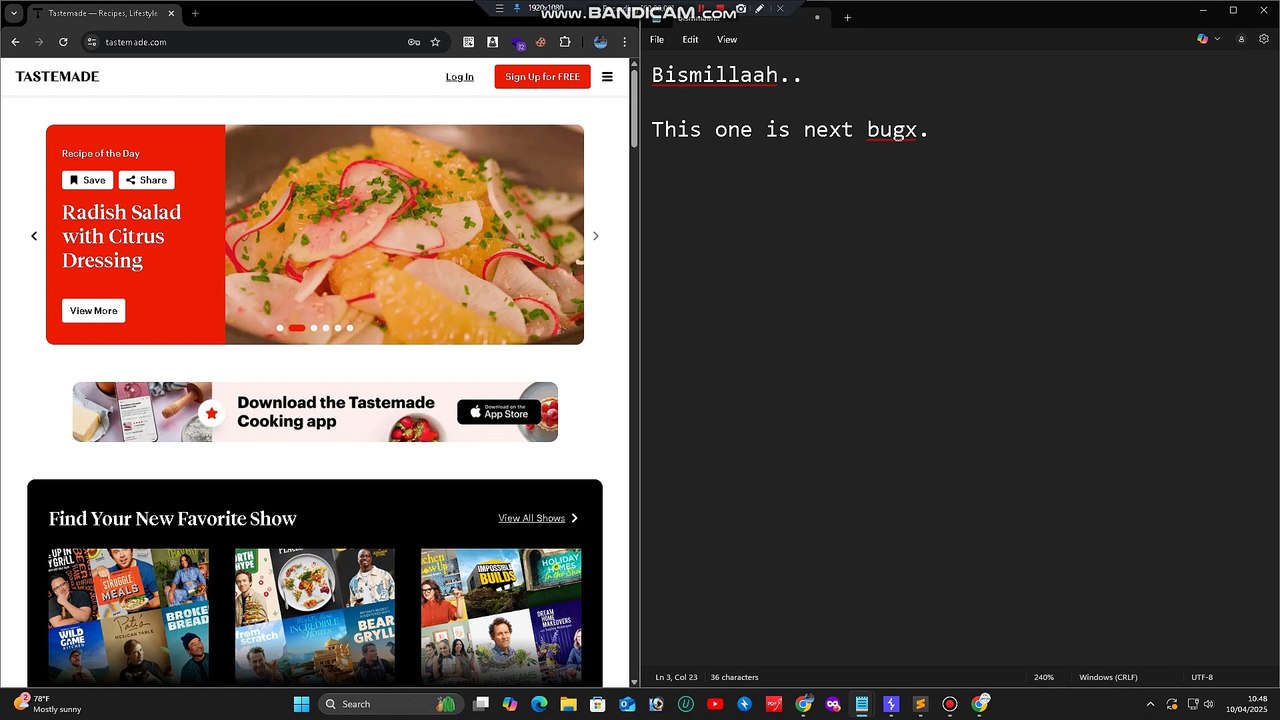The image size is (1280, 720).
Task: Close the Tastemade browser tab
Action: point(171,14)
